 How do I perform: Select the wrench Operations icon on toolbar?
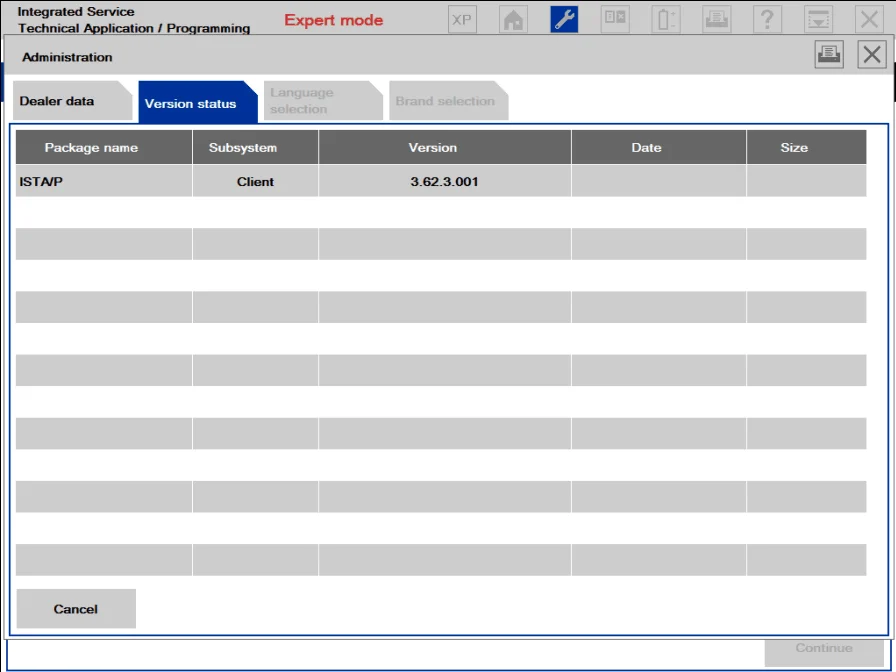point(563,18)
